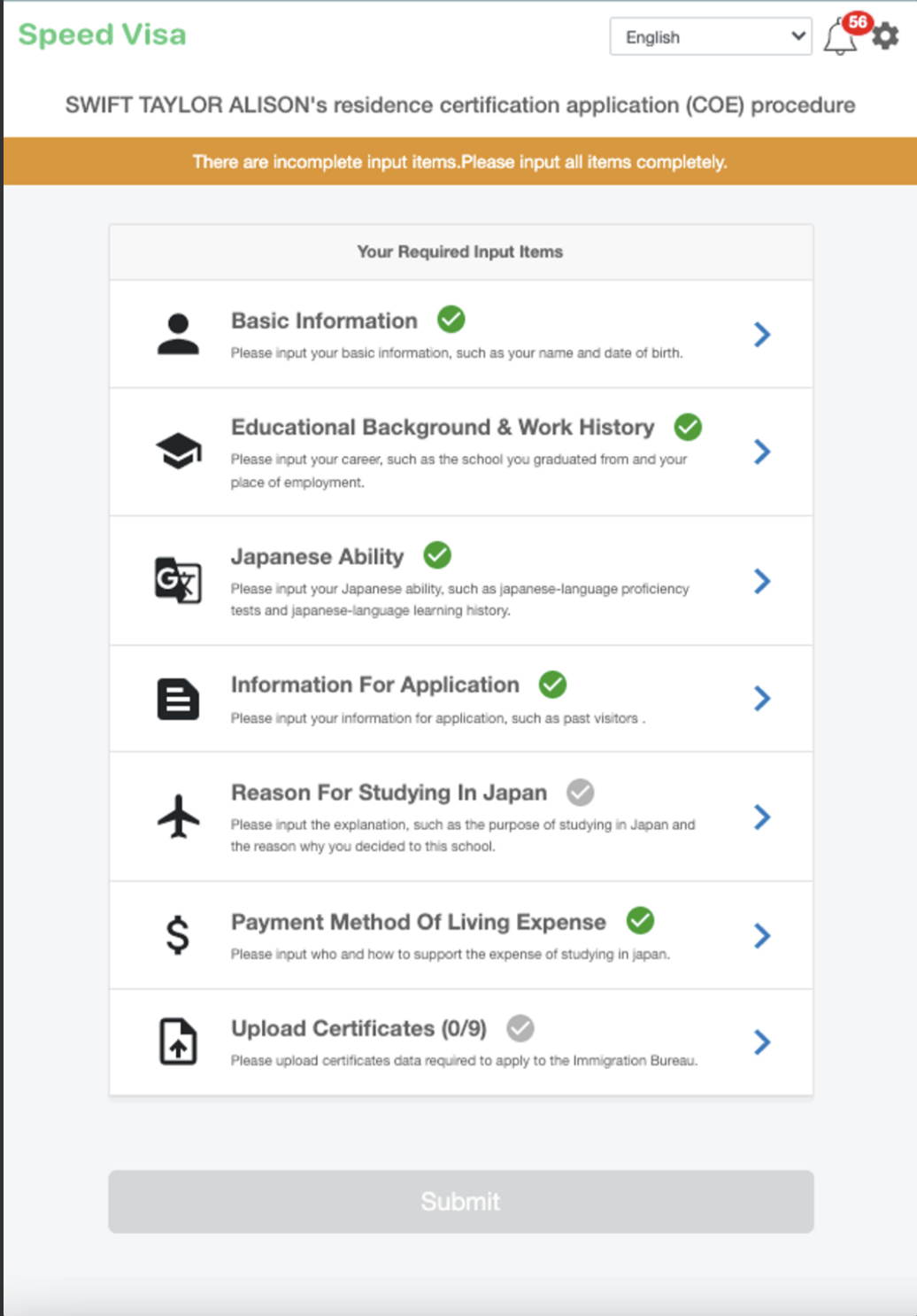Click description about purpose of studying in Japan
The width and height of the screenshot is (917, 1316).
[463, 835]
